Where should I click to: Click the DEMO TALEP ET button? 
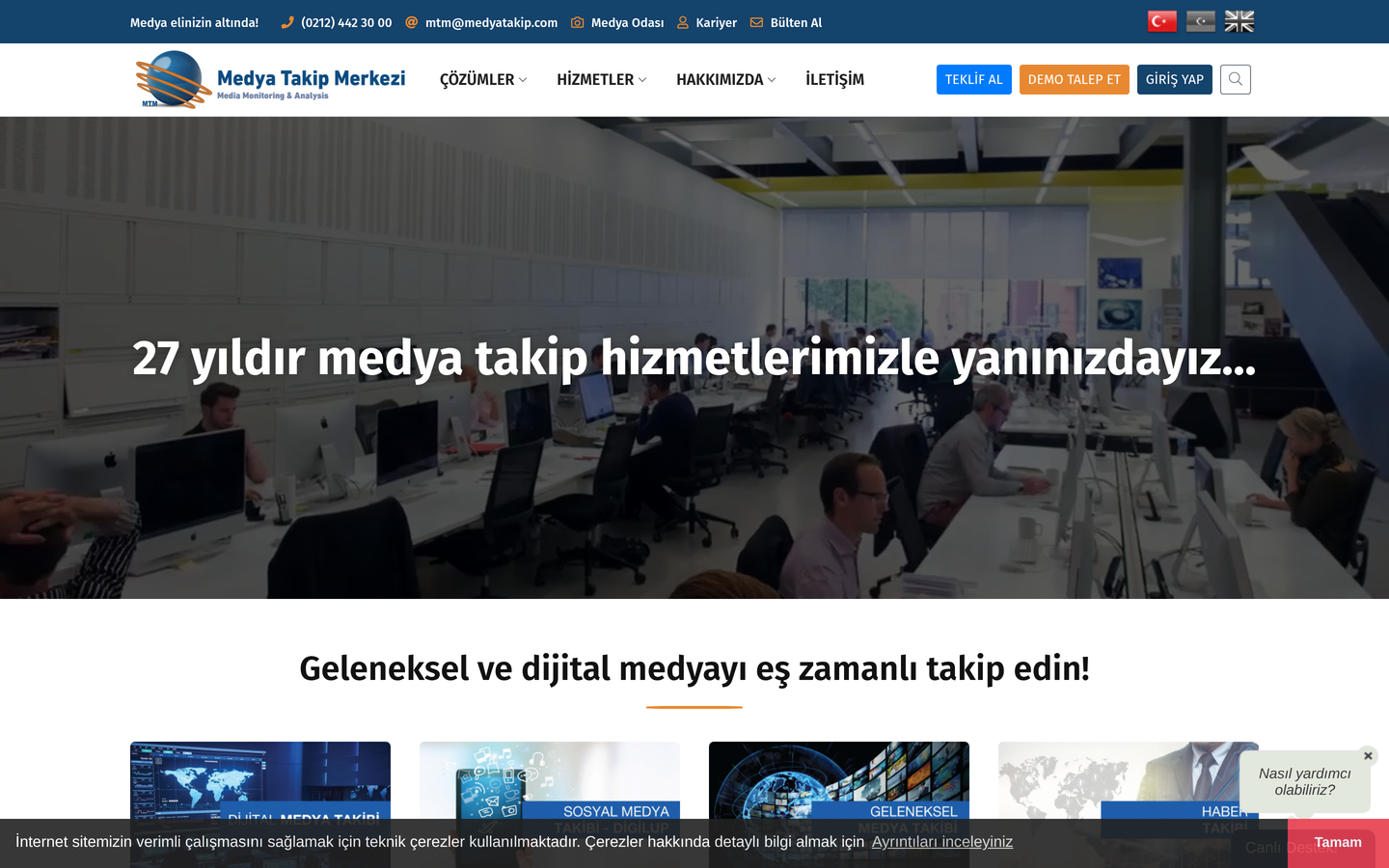click(x=1075, y=79)
